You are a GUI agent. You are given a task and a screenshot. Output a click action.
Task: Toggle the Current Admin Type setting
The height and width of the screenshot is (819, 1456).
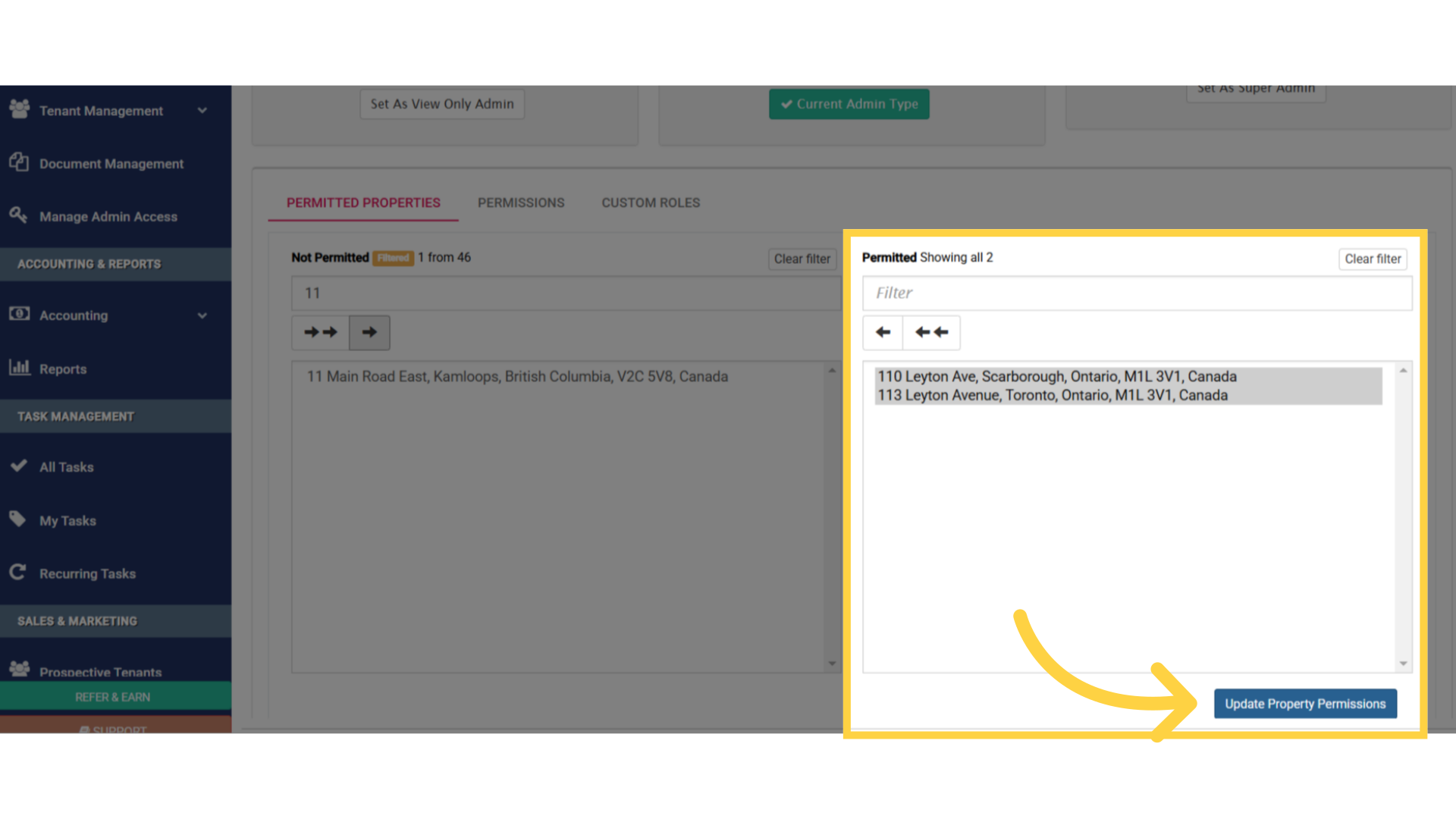(x=849, y=104)
